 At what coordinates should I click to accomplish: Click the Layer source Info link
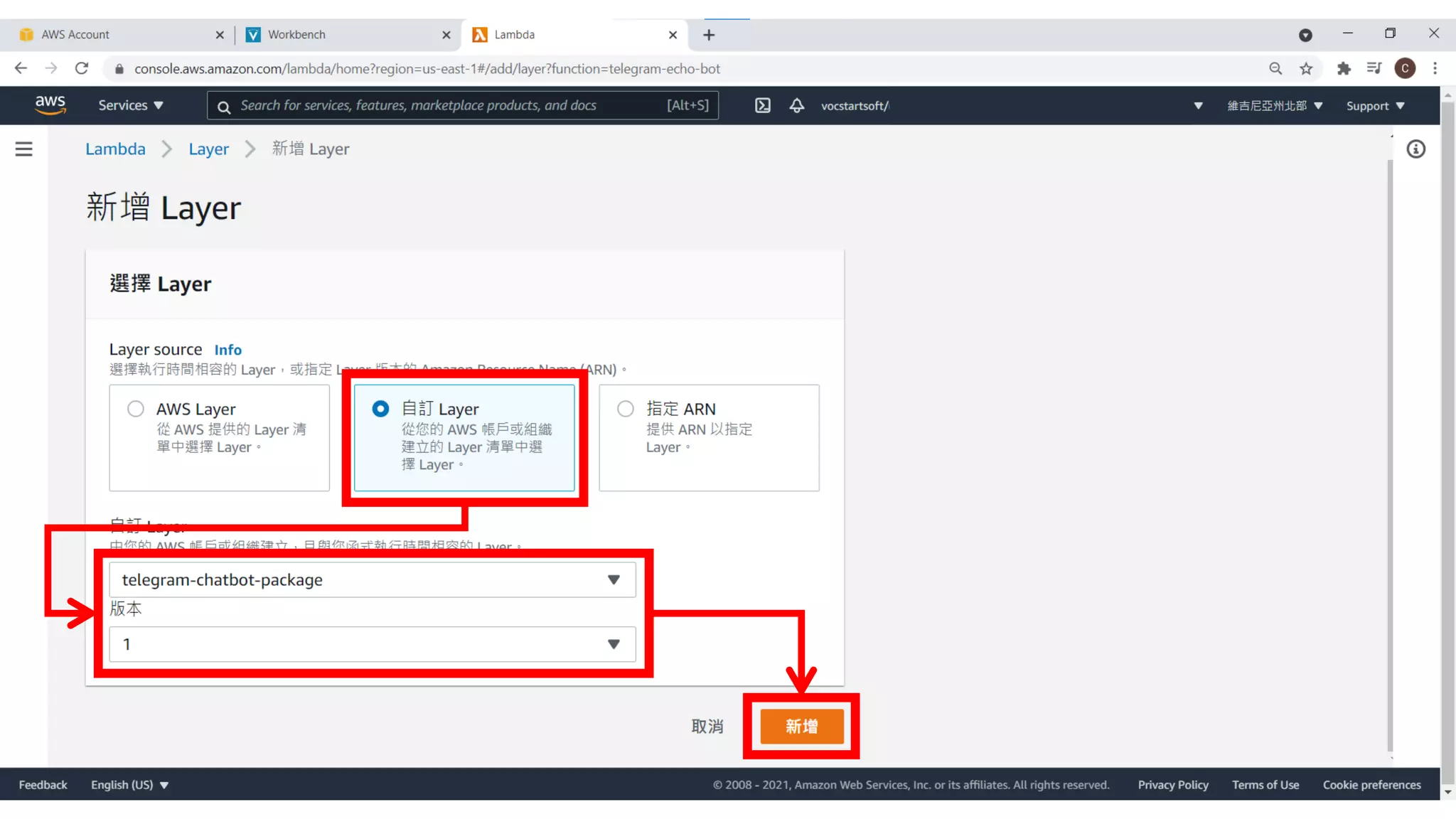[x=227, y=350]
